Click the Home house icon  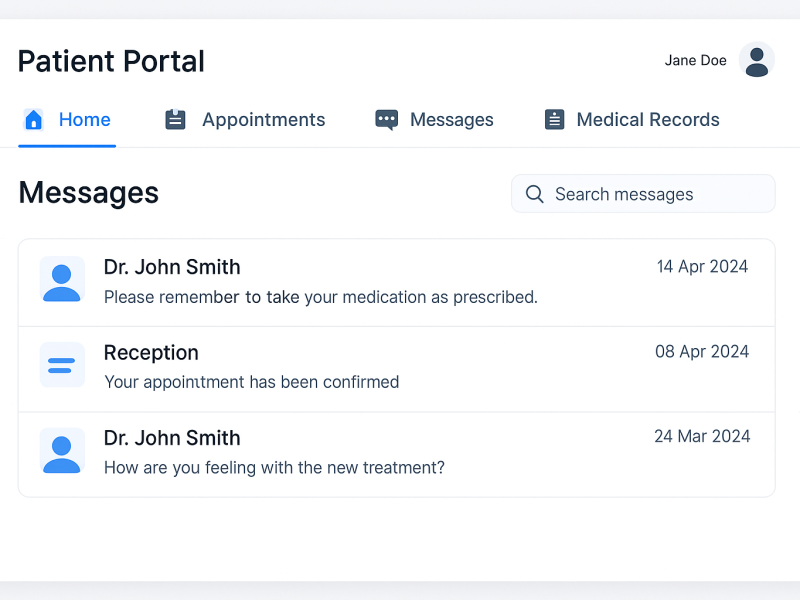[34, 120]
